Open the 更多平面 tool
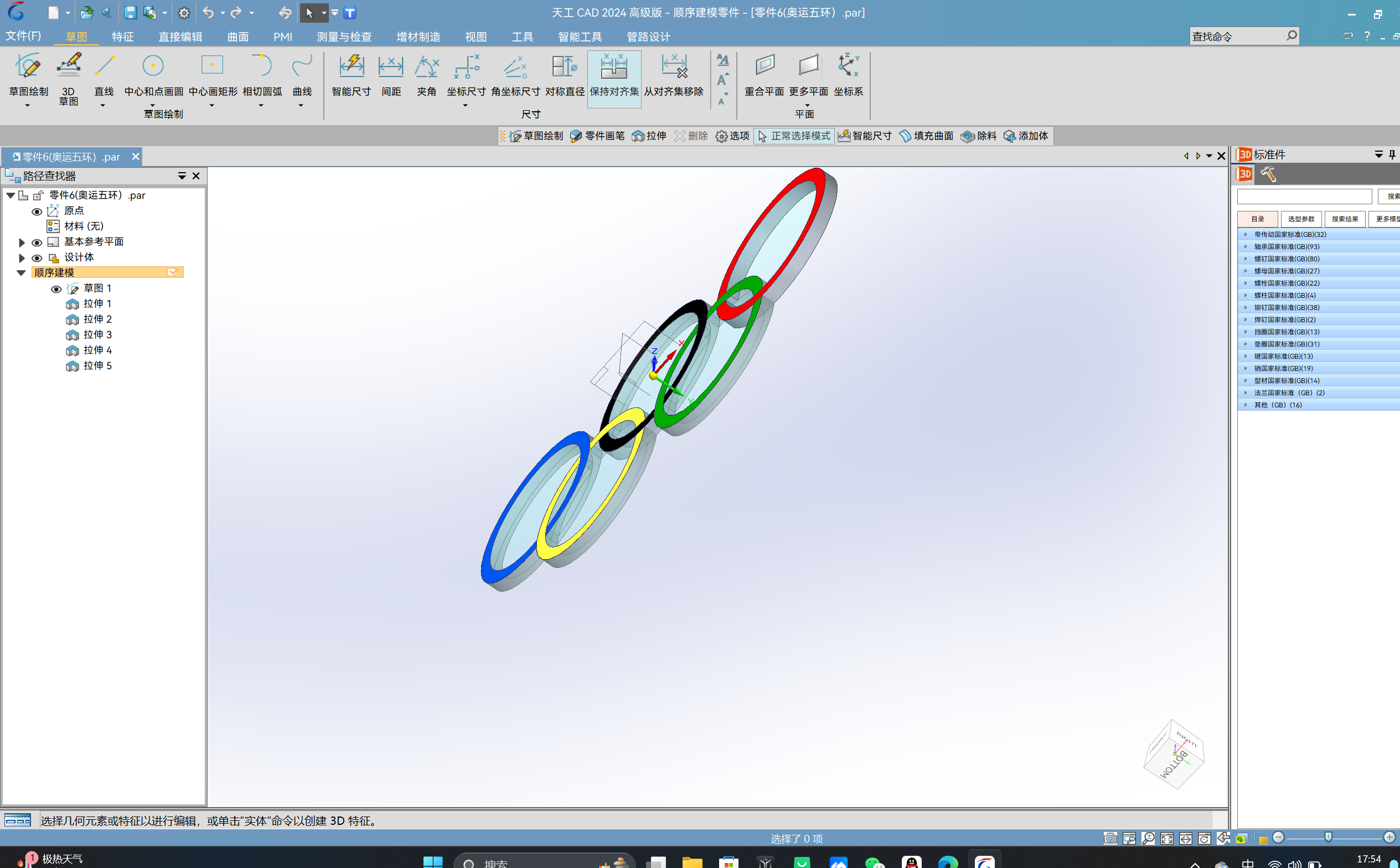Image resolution: width=1400 pixels, height=868 pixels. coord(808,75)
